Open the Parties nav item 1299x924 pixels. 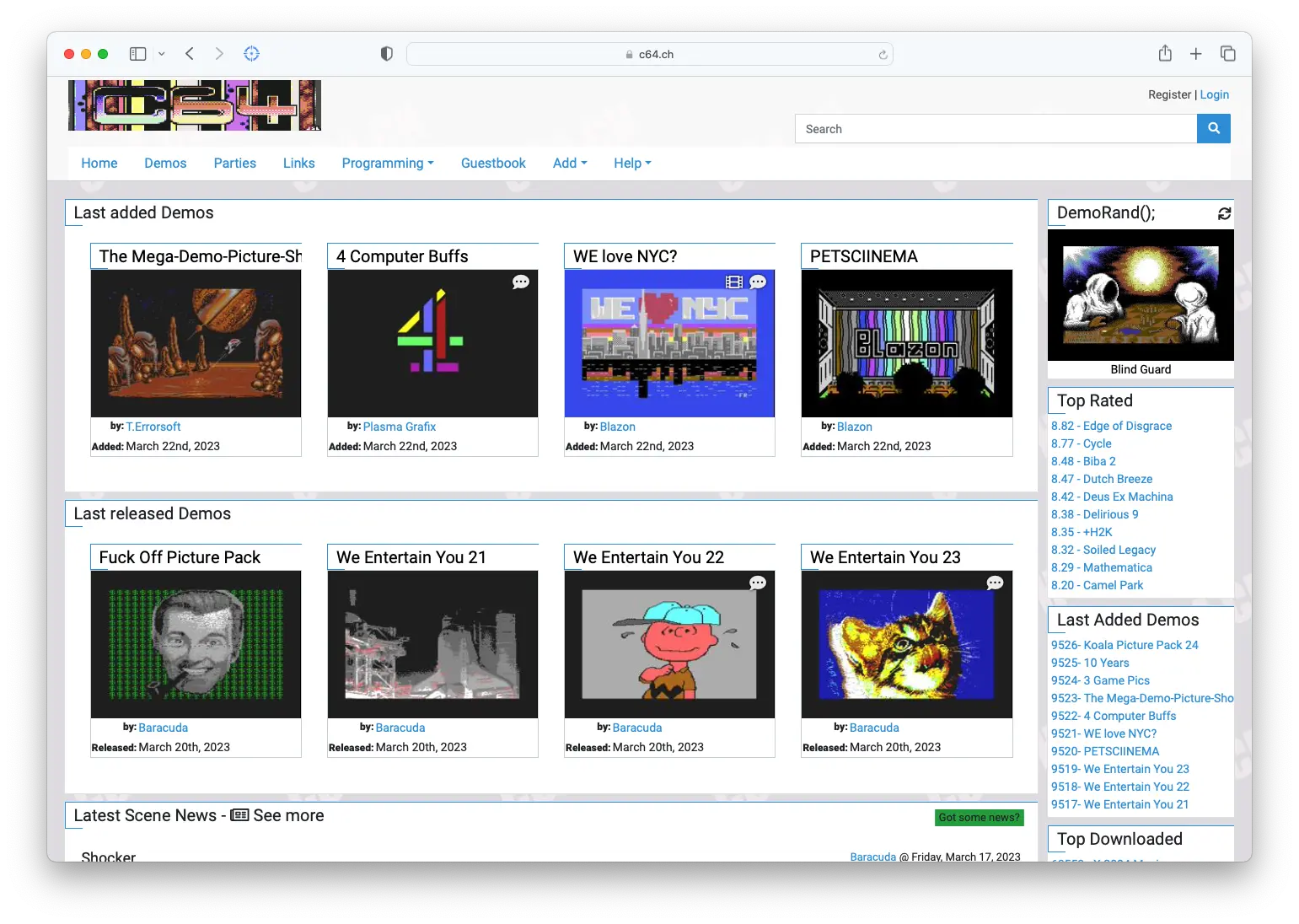point(234,164)
